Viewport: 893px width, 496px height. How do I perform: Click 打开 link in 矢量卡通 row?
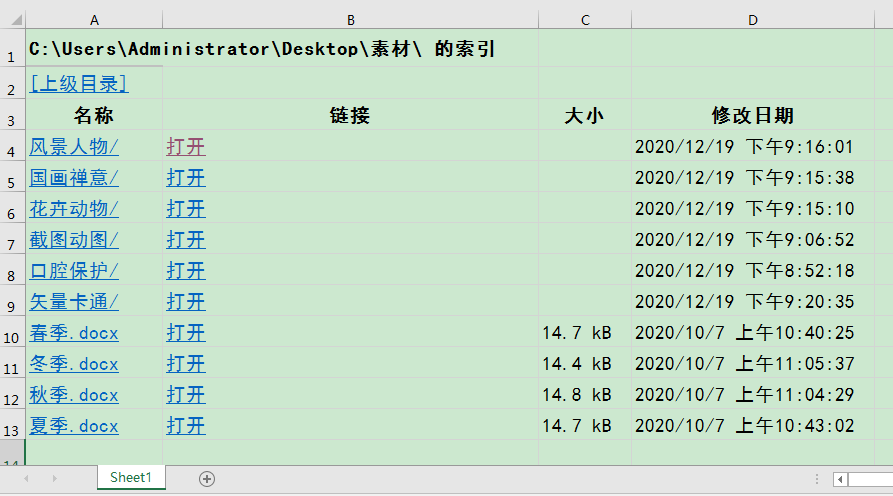pos(186,302)
